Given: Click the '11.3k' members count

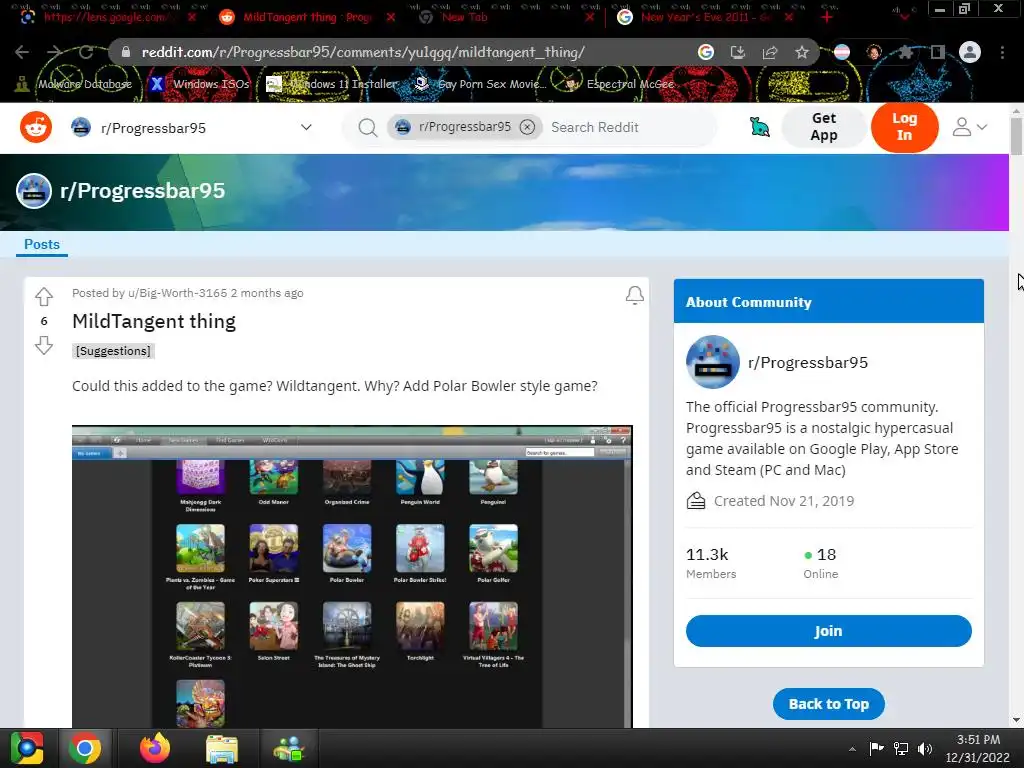Looking at the screenshot, I should click(x=707, y=554).
